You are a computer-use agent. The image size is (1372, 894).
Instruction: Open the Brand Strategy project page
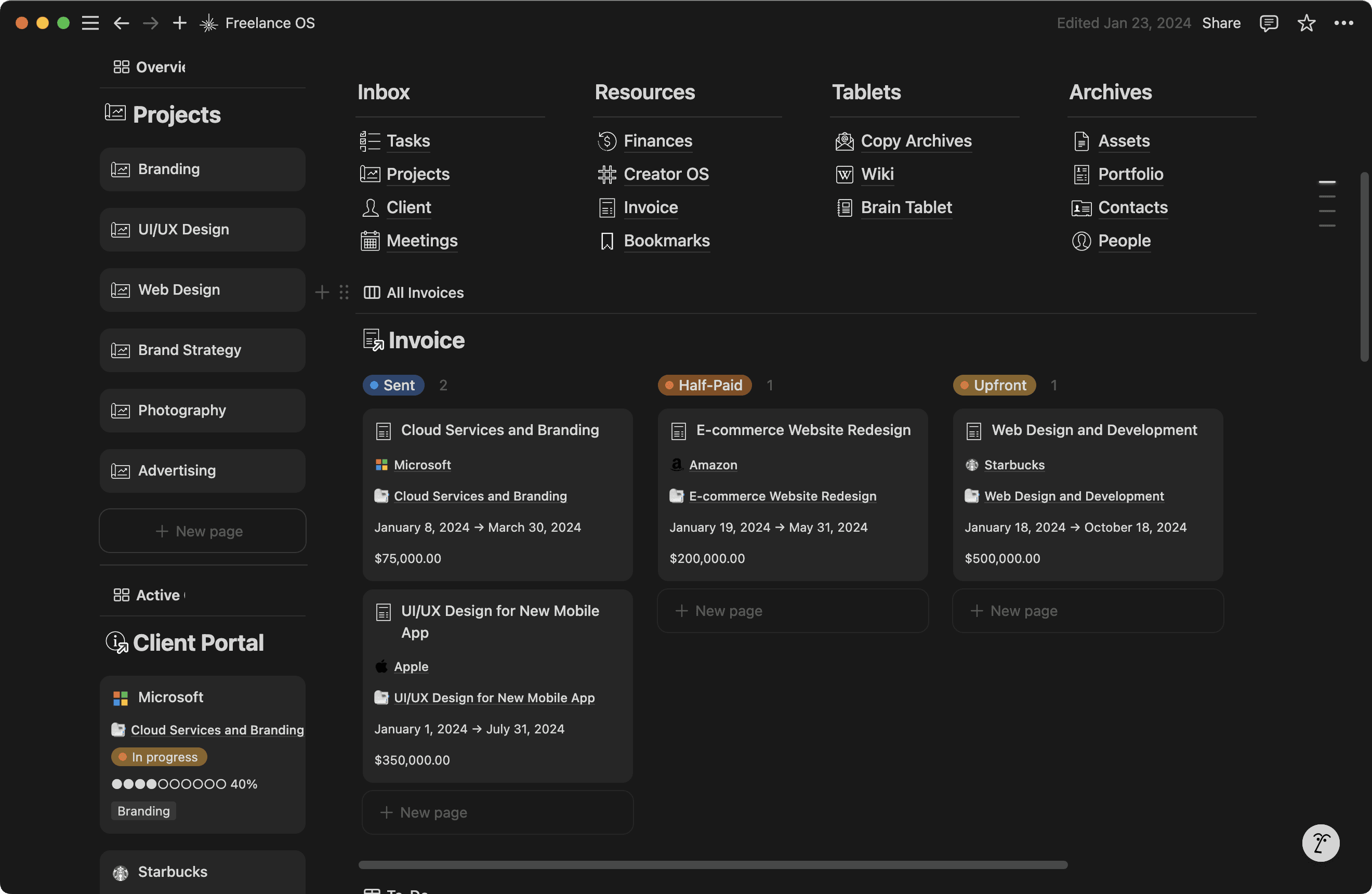point(202,350)
